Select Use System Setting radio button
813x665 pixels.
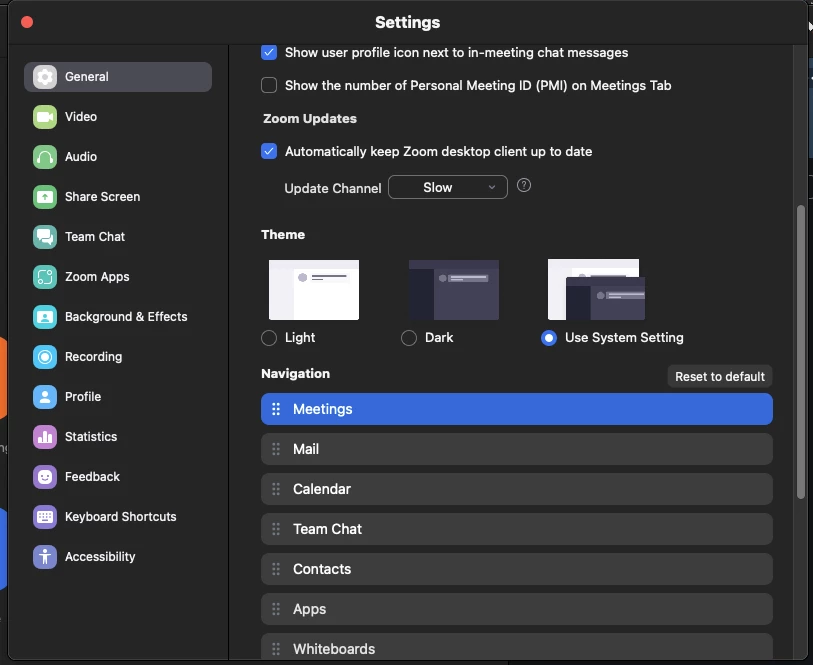click(549, 338)
